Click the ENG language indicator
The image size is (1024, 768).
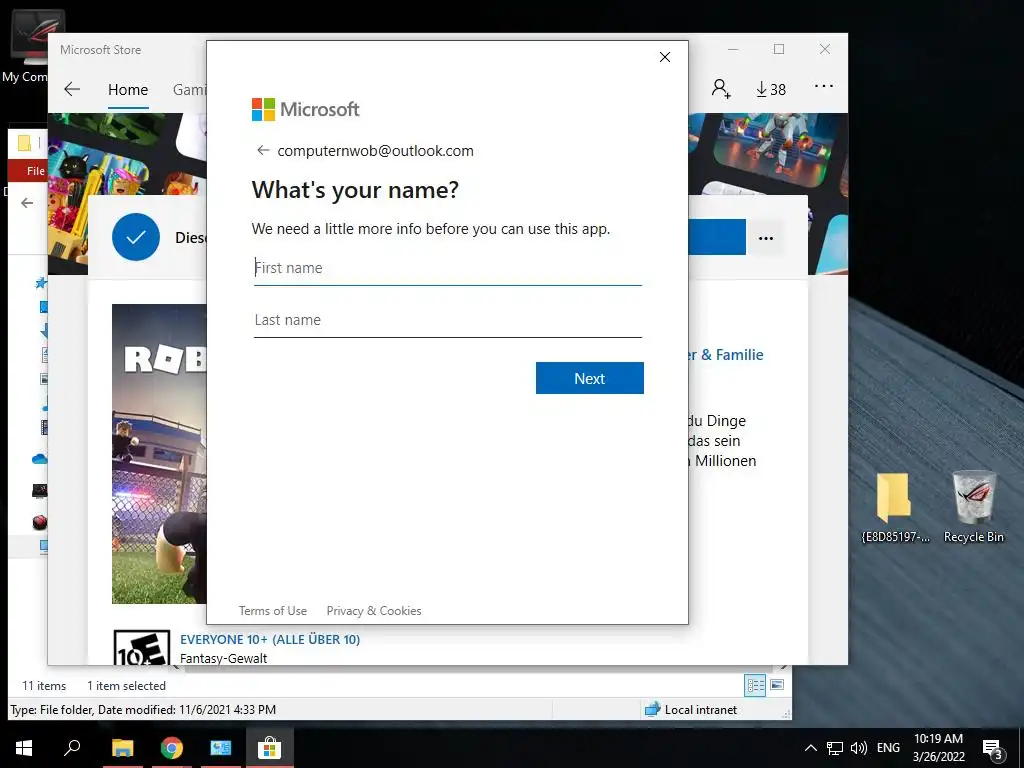(888, 748)
